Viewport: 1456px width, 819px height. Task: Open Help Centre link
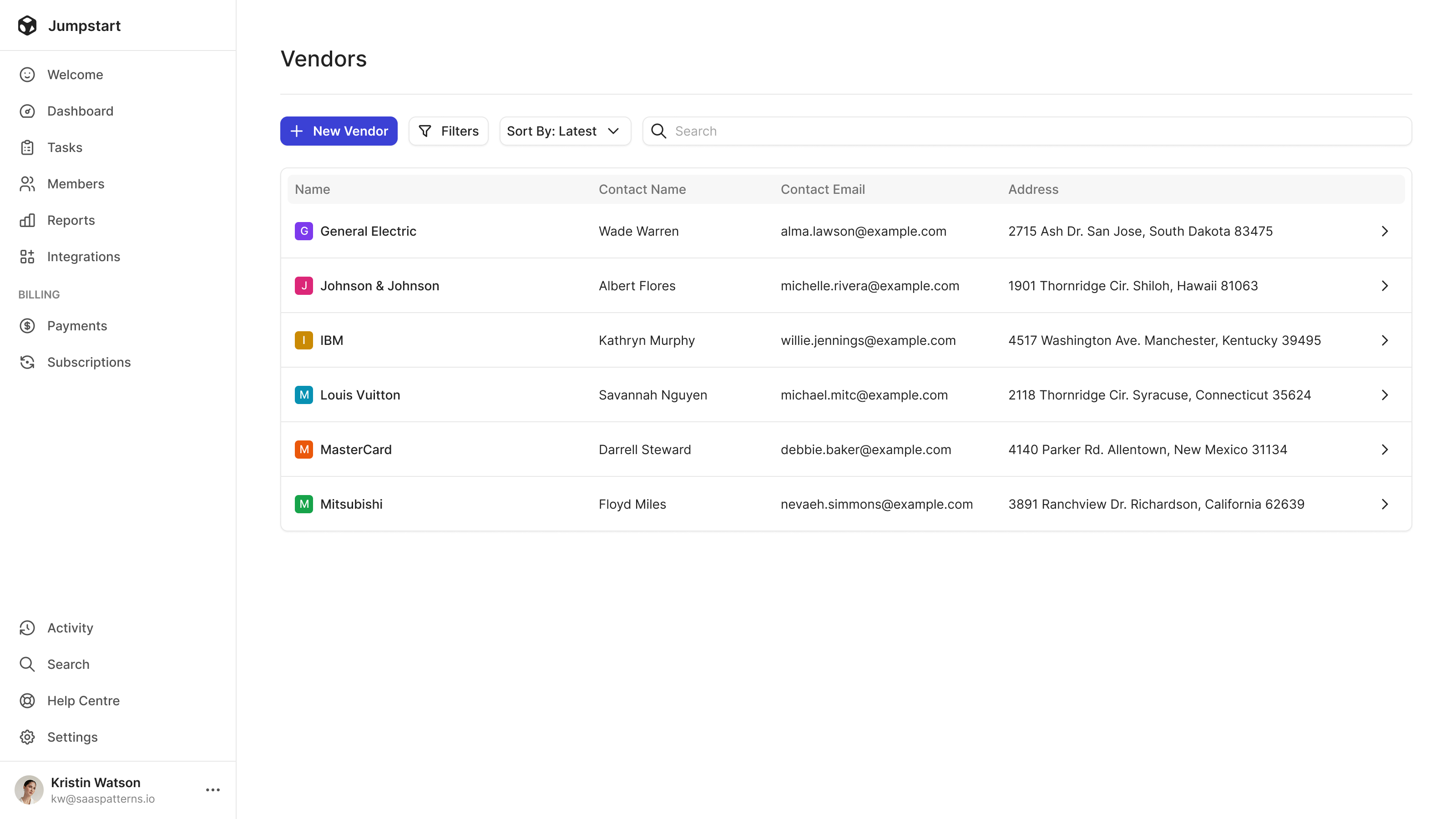[84, 701]
